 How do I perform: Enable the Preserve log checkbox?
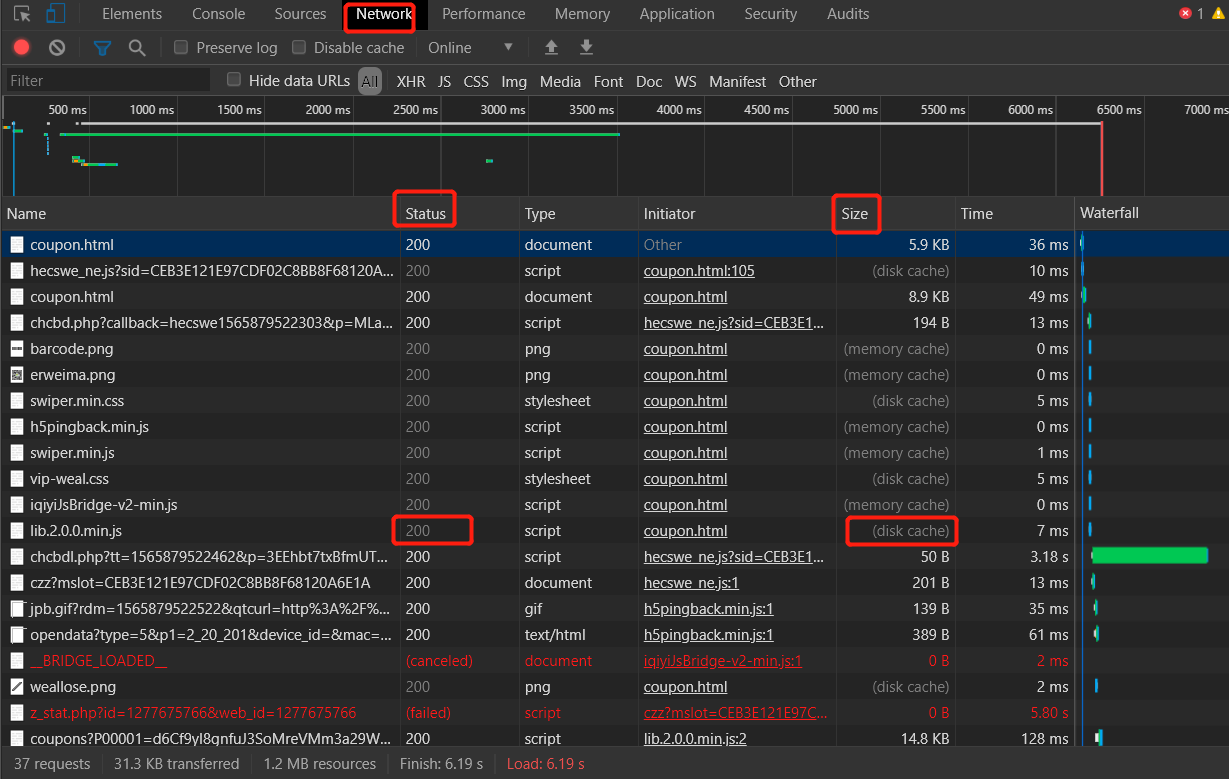click(181, 47)
